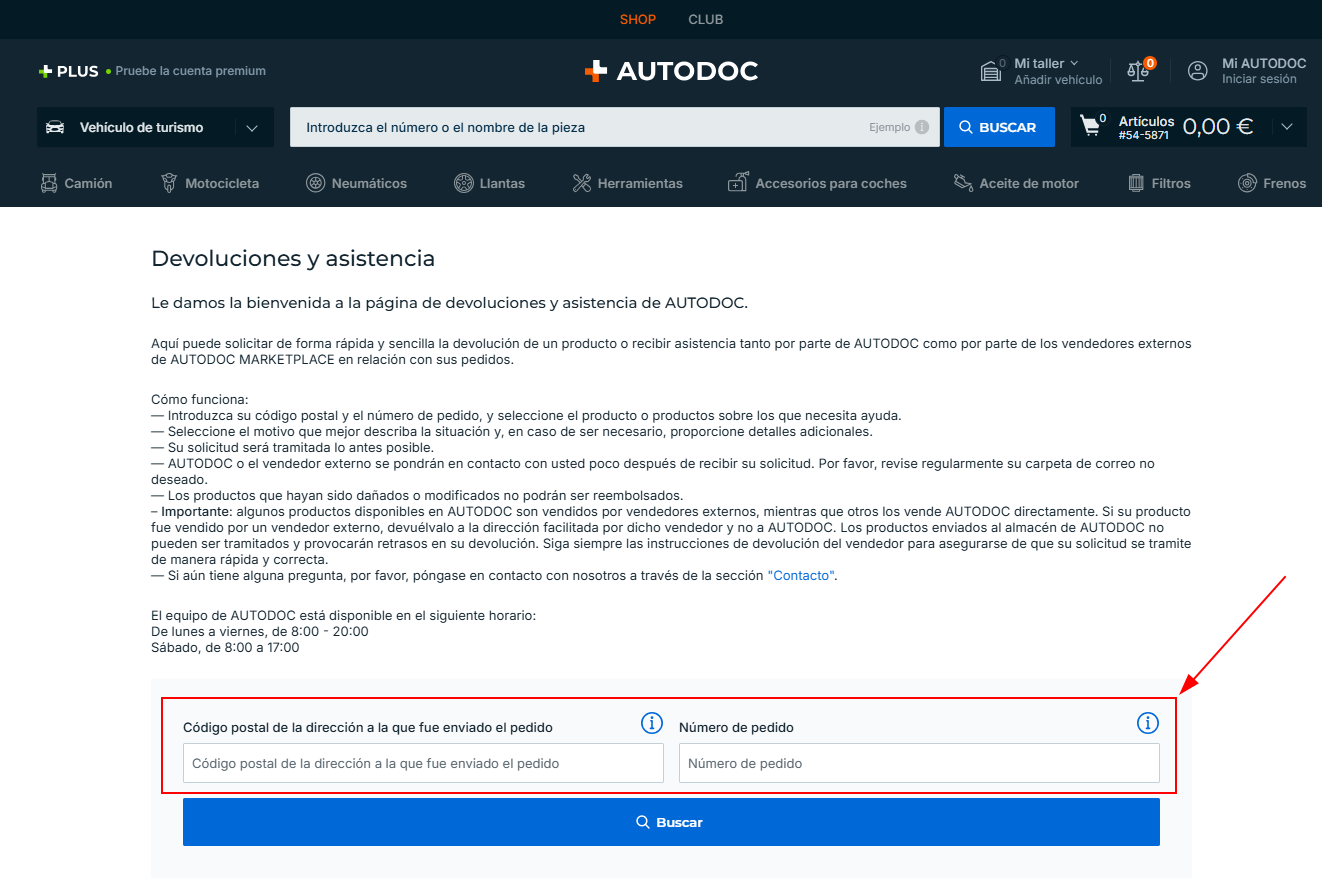This screenshot has height=894, width=1322.
Task: Click the oil can icon beside Aceite de motor
Action: coord(963,183)
